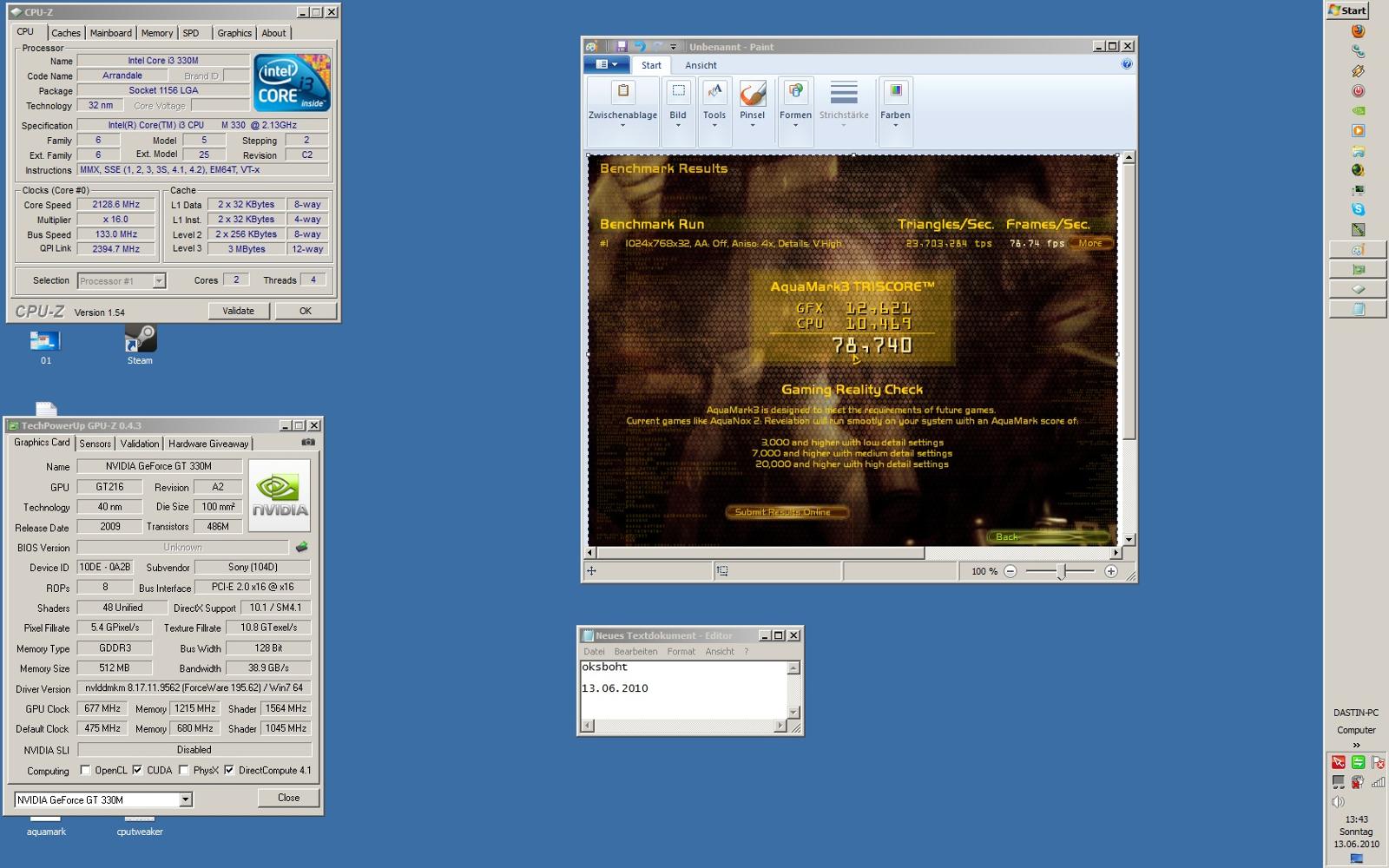The height and width of the screenshot is (868, 1389).
Task: Open the NVIDIA GeForce GT 330M card dropdown
Action: (x=103, y=799)
